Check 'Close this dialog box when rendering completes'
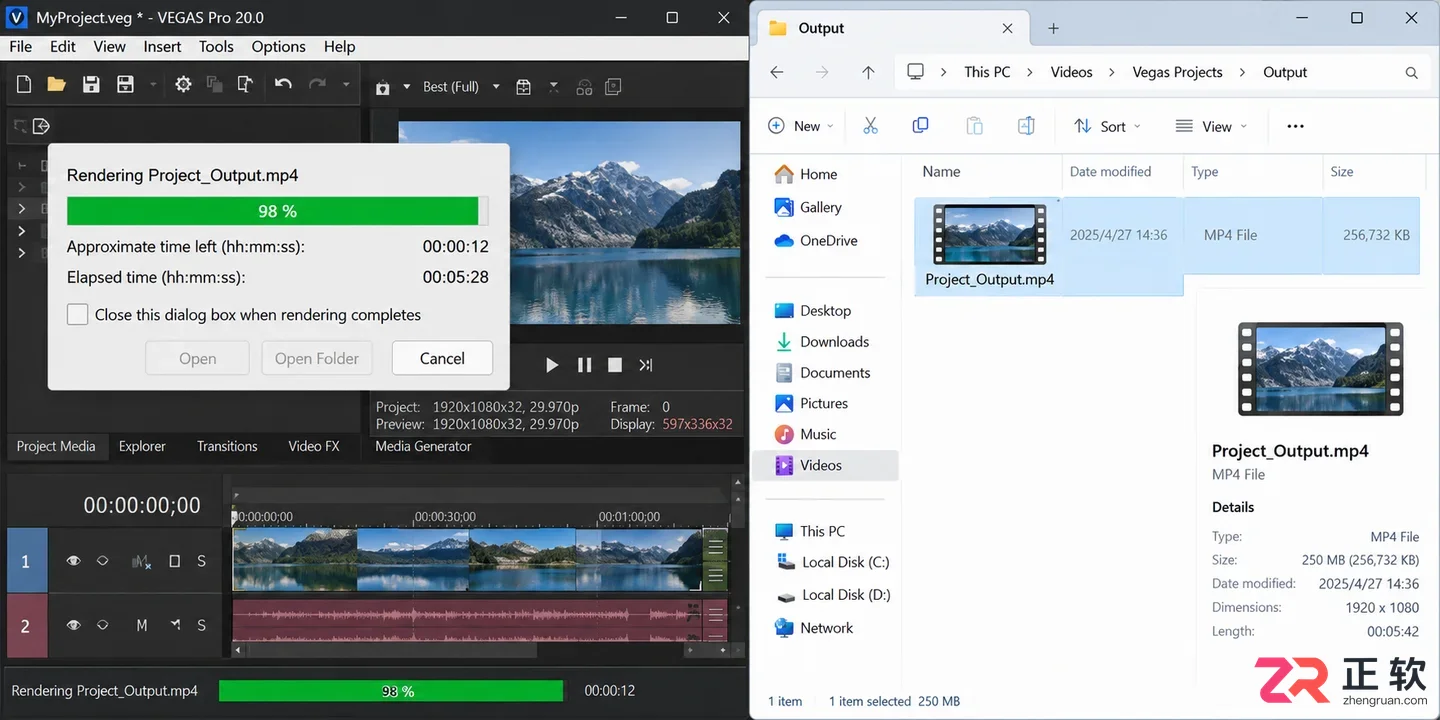 pos(78,315)
